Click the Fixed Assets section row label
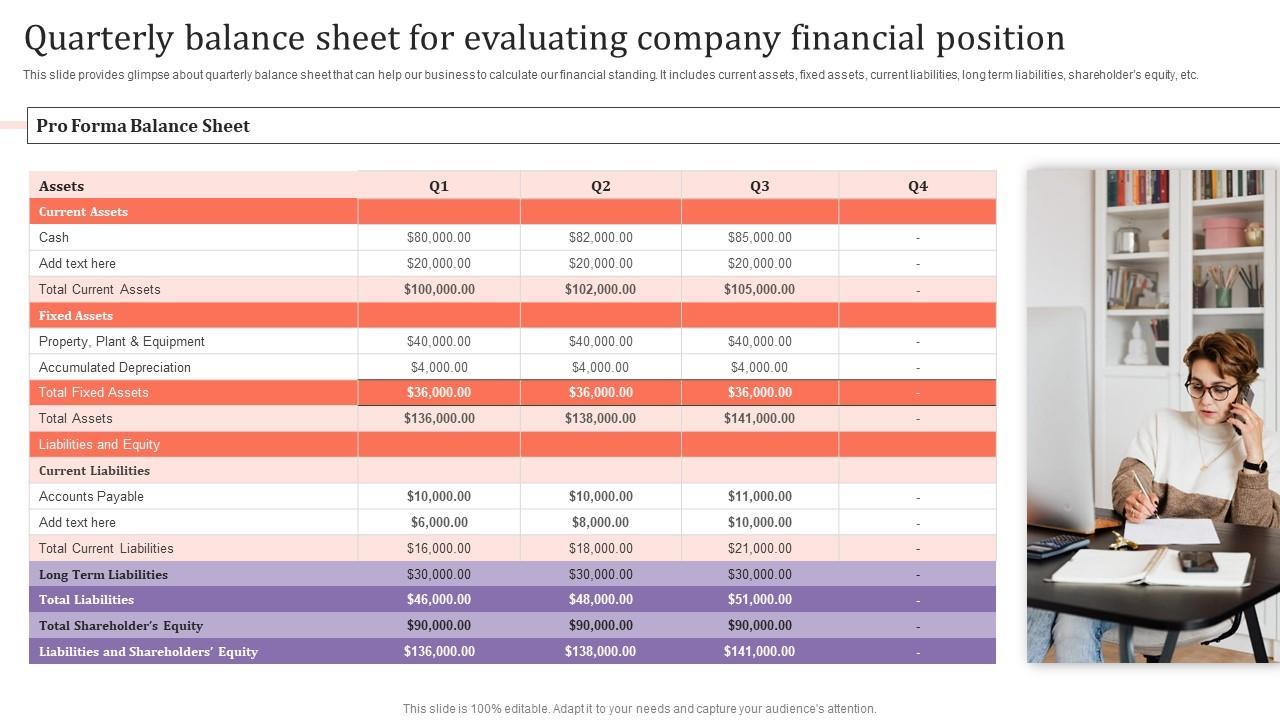This screenshot has width=1280, height=720. click(x=76, y=316)
